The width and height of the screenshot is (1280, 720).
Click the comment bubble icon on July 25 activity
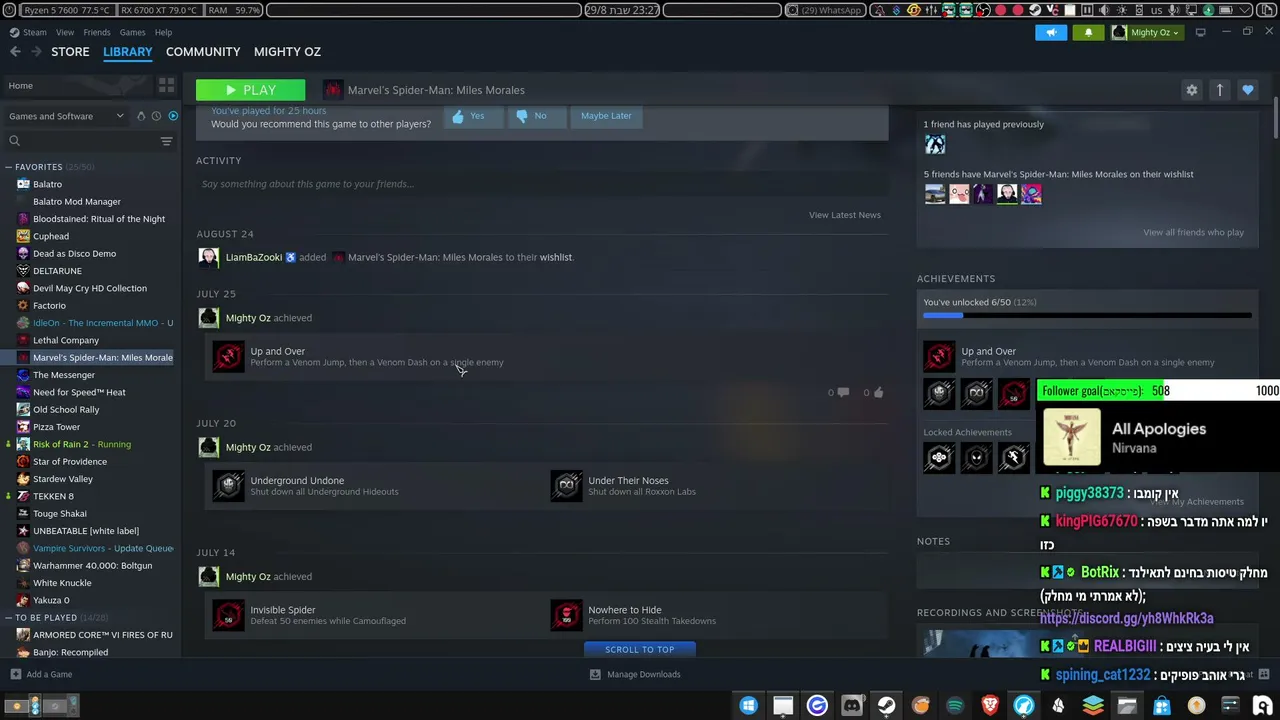(x=842, y=393)
